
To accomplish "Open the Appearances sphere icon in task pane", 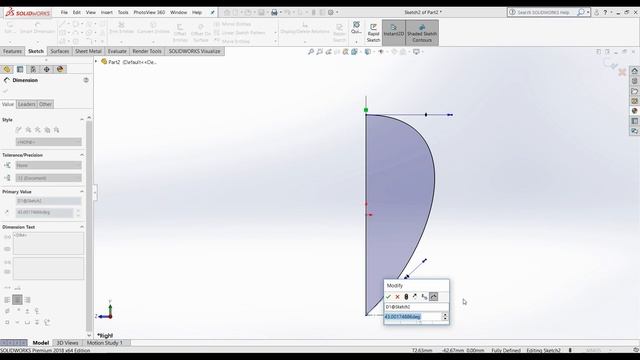I will point(634,111).
